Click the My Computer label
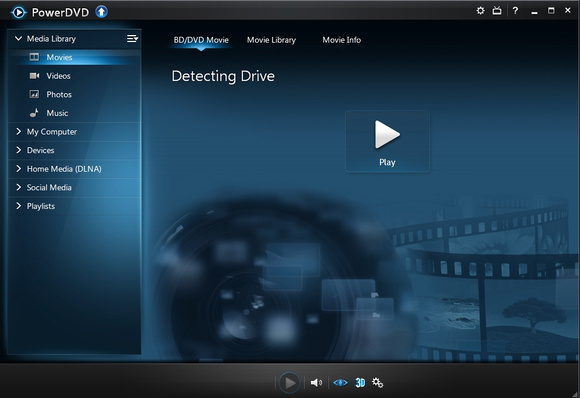Viewport: 580px width, 398px height. click(x=52, y=132)
